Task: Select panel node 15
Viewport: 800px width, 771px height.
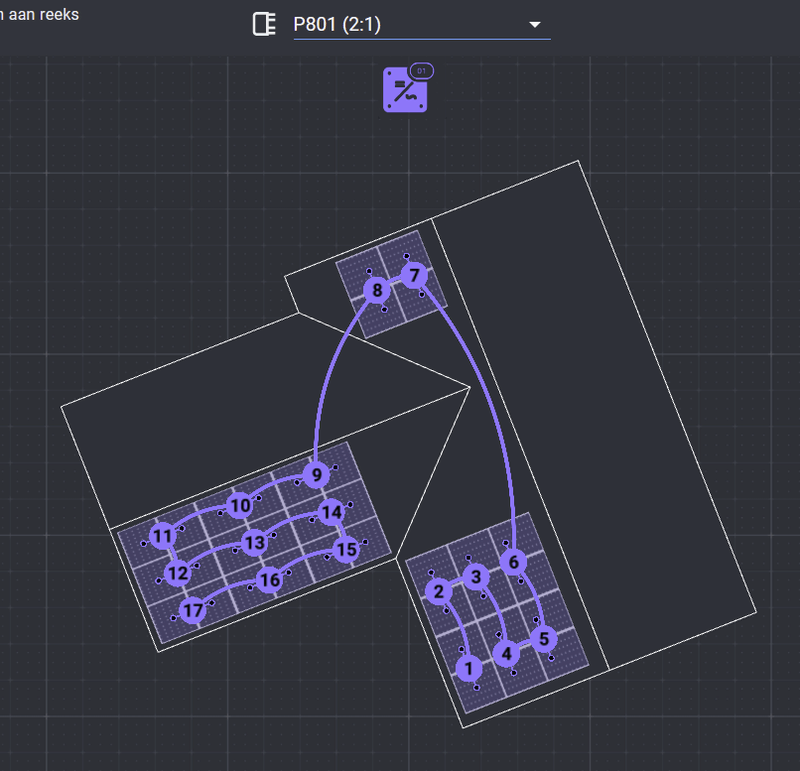Action: [x=346, y=550]
